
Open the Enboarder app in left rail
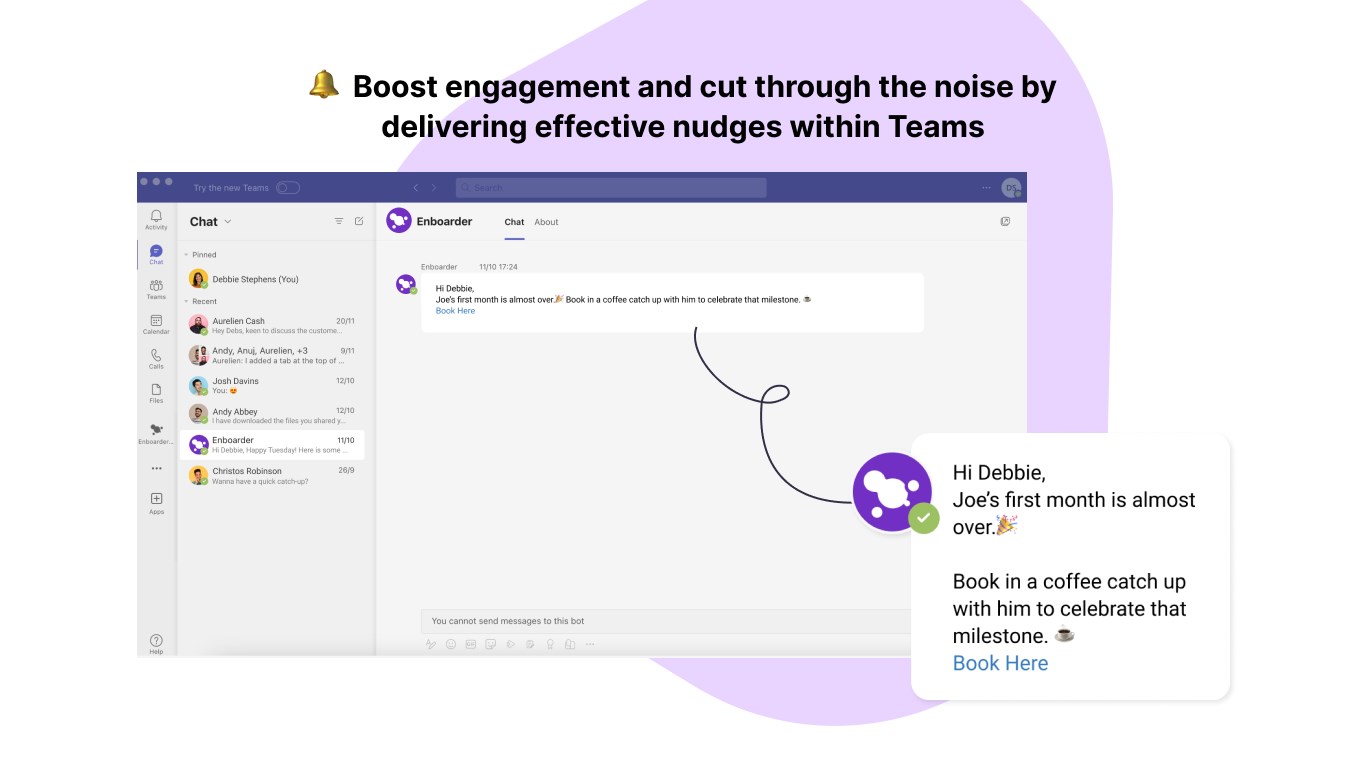[156, 433]
